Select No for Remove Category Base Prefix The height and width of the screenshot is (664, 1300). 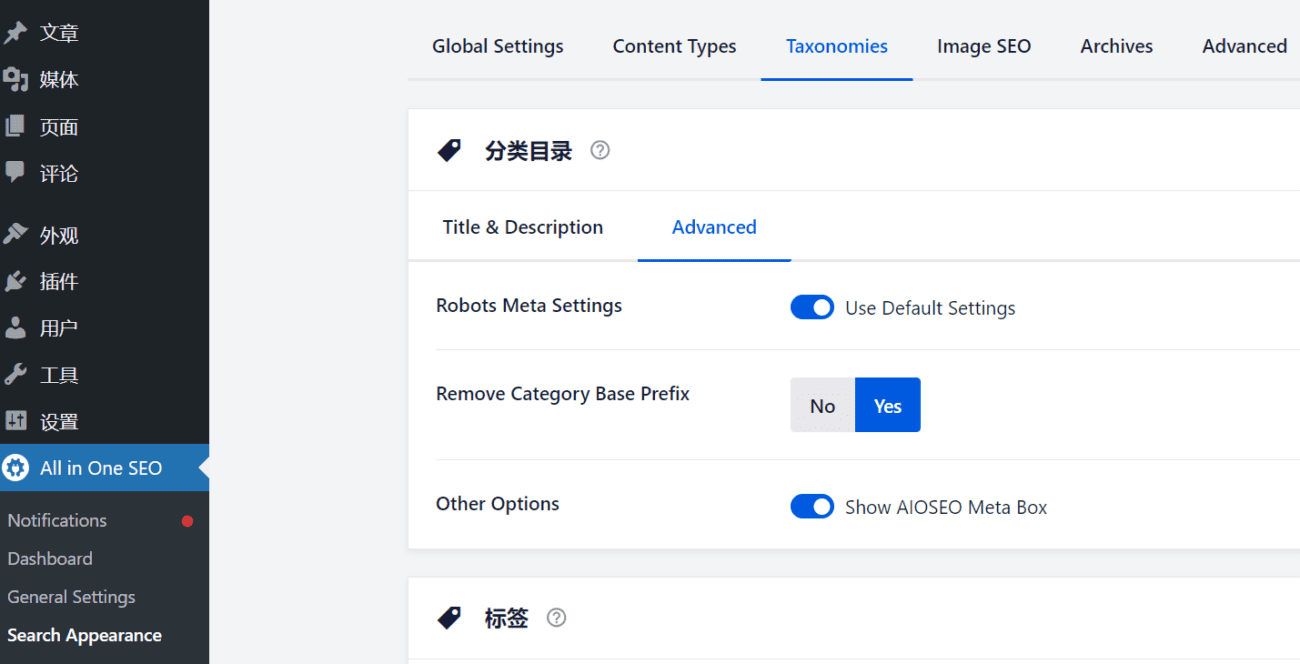click(x=822, y=405)
